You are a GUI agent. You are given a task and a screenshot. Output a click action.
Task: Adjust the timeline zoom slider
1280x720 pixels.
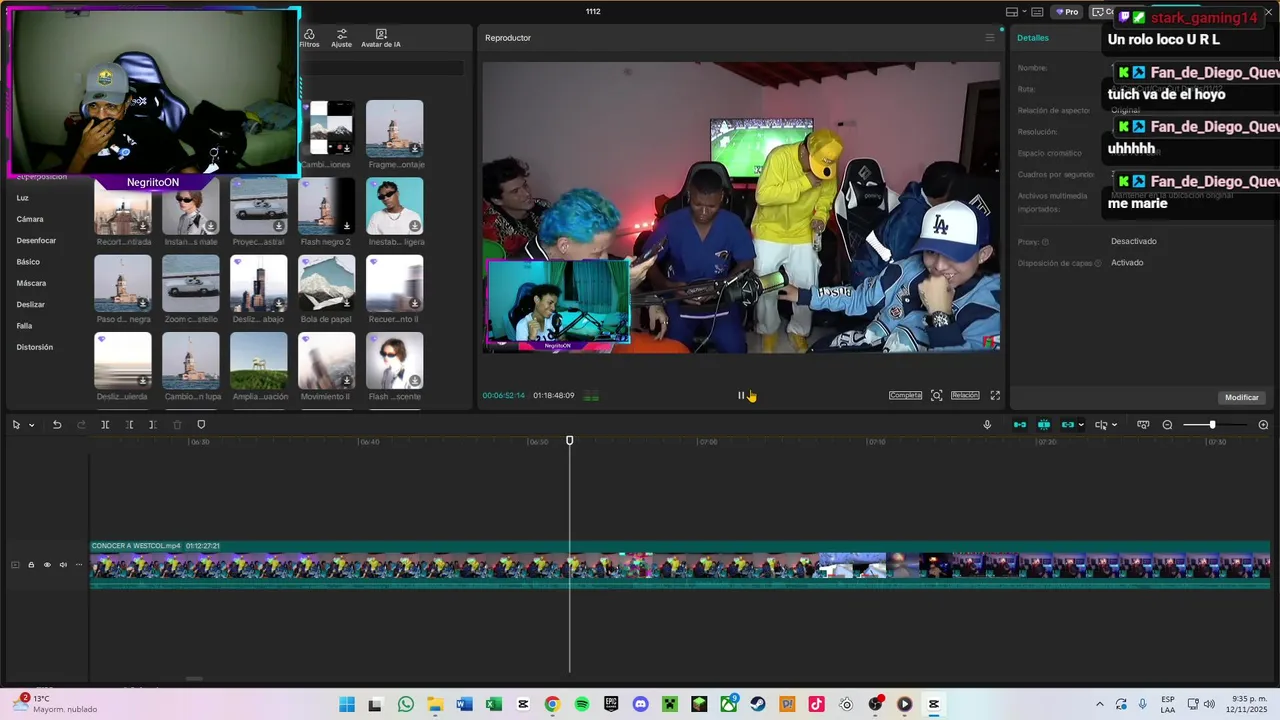[1212, 425]
